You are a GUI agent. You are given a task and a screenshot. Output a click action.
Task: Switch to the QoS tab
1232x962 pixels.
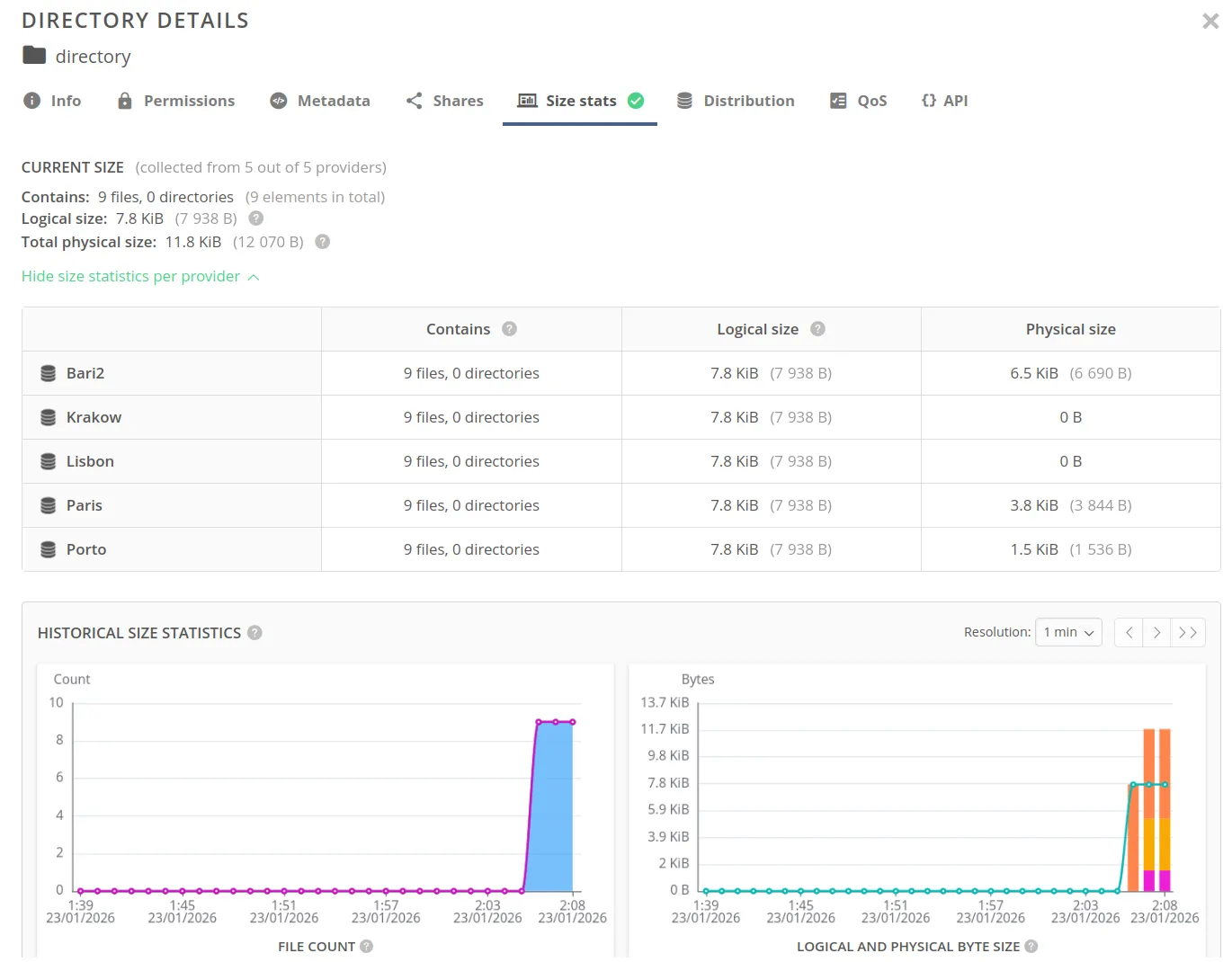(859, 101)
